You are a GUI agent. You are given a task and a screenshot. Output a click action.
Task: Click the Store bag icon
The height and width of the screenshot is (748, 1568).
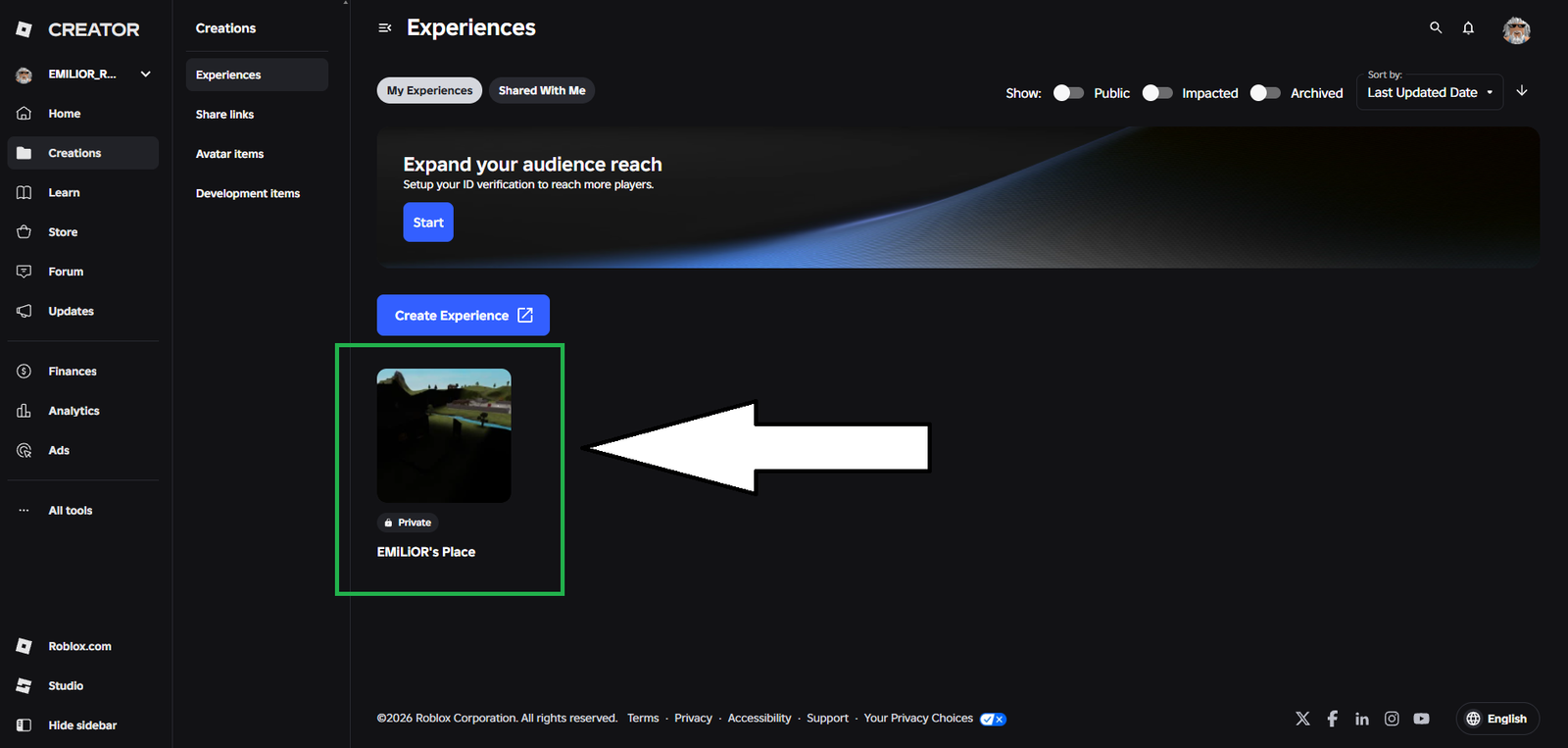coord(24,232)
